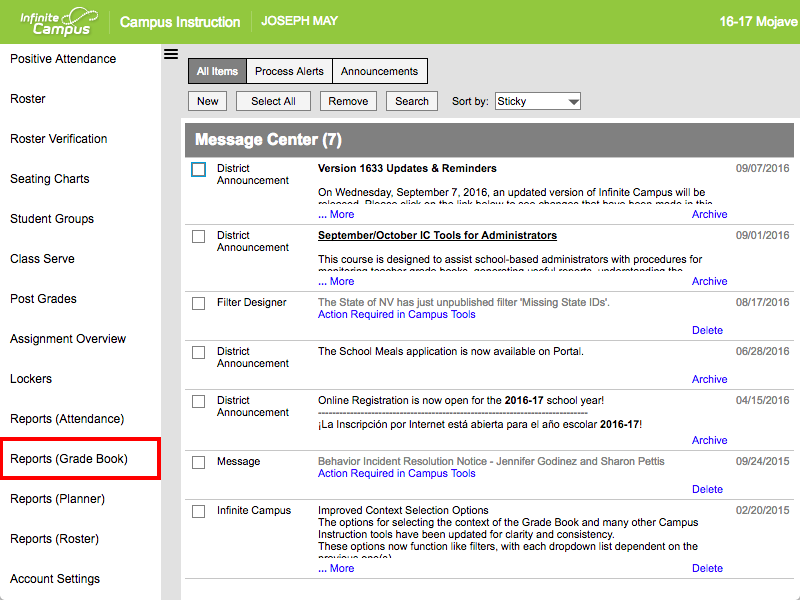Open Seating Charts from sidebar

click(x=50, y=179)
